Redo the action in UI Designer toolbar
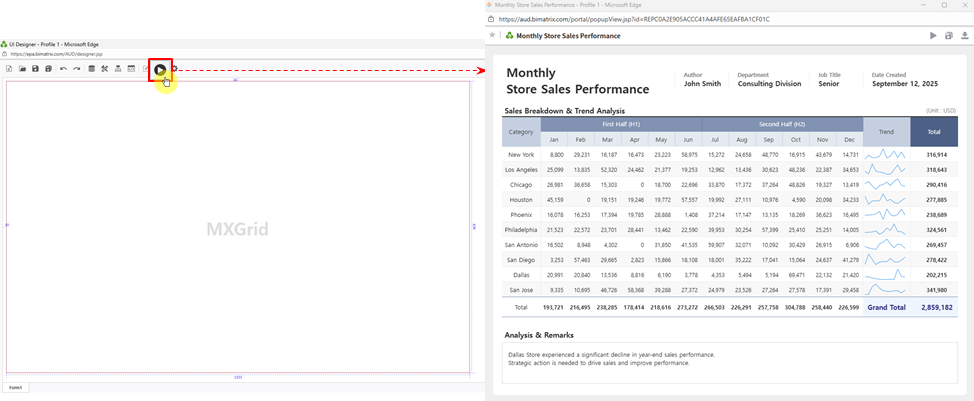This screenshot has height=401, width=974. tap(76, 69)
